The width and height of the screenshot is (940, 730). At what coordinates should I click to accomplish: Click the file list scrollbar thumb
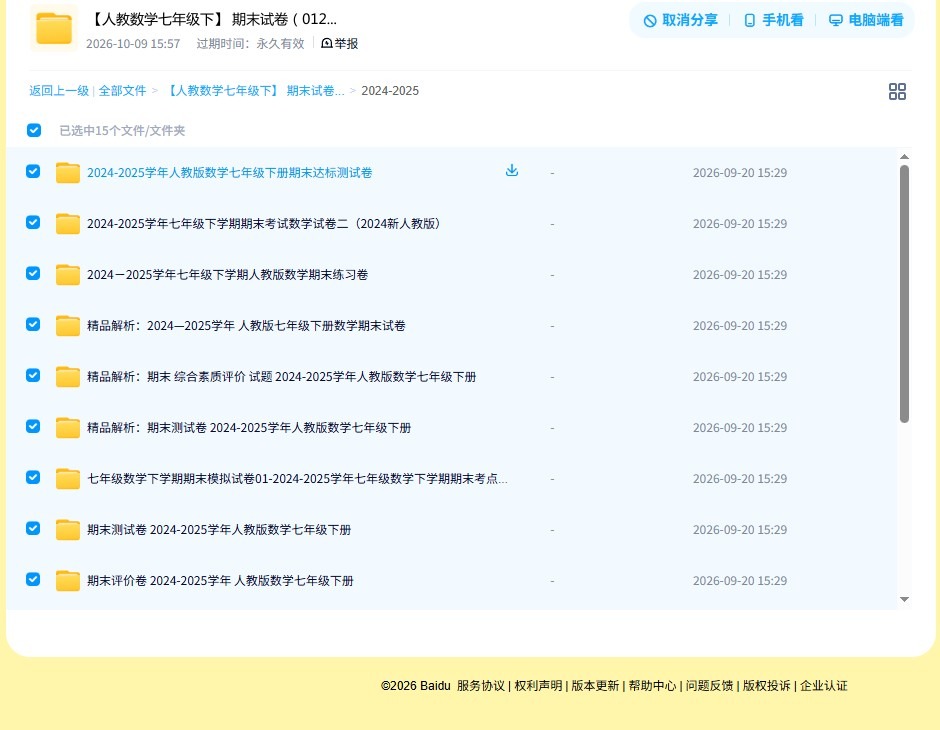(x=904, y=294)
